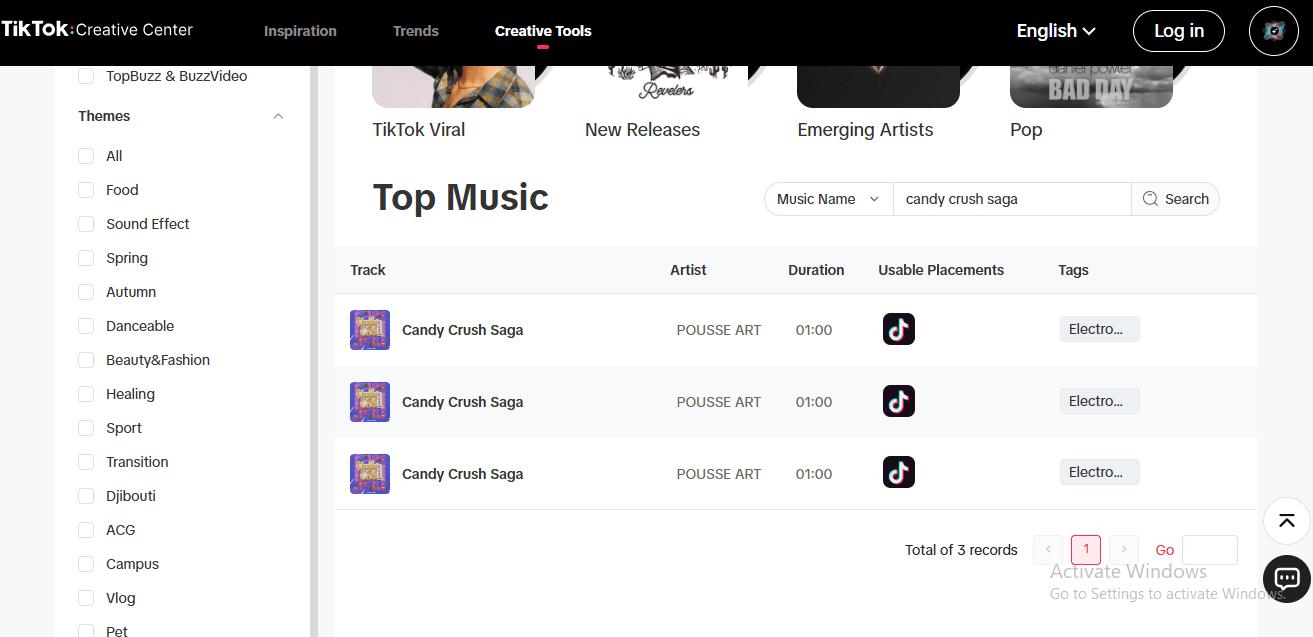Click the TikTok placement icon in third row
Viewport: 1313px width, 637px height.
click(898, 472)
